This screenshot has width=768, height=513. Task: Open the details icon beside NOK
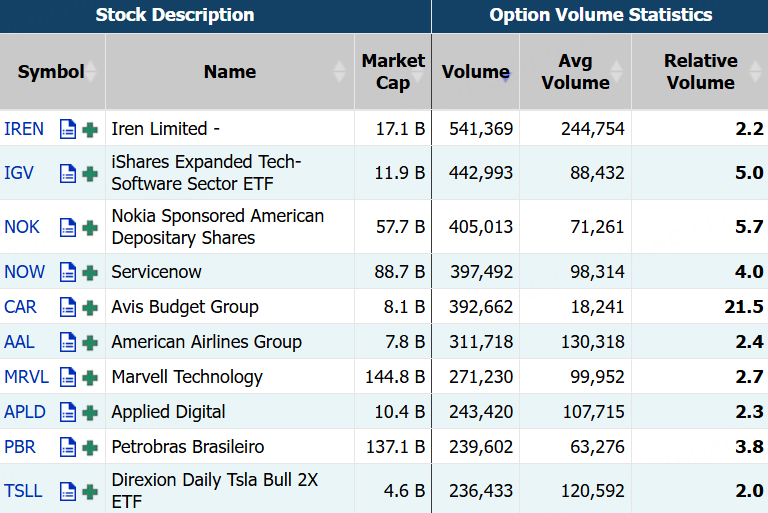[x=68, y=227]
